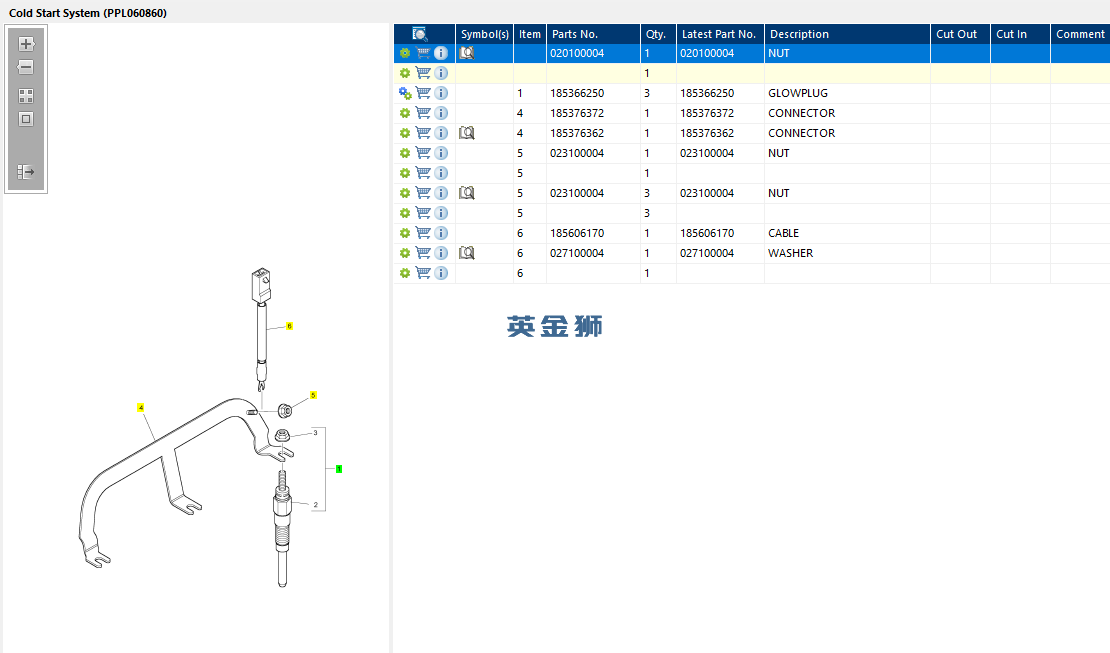Open the symbol icon for CONNECTOR 185376362
The image size is (1110, 653).
coord(467,132)
